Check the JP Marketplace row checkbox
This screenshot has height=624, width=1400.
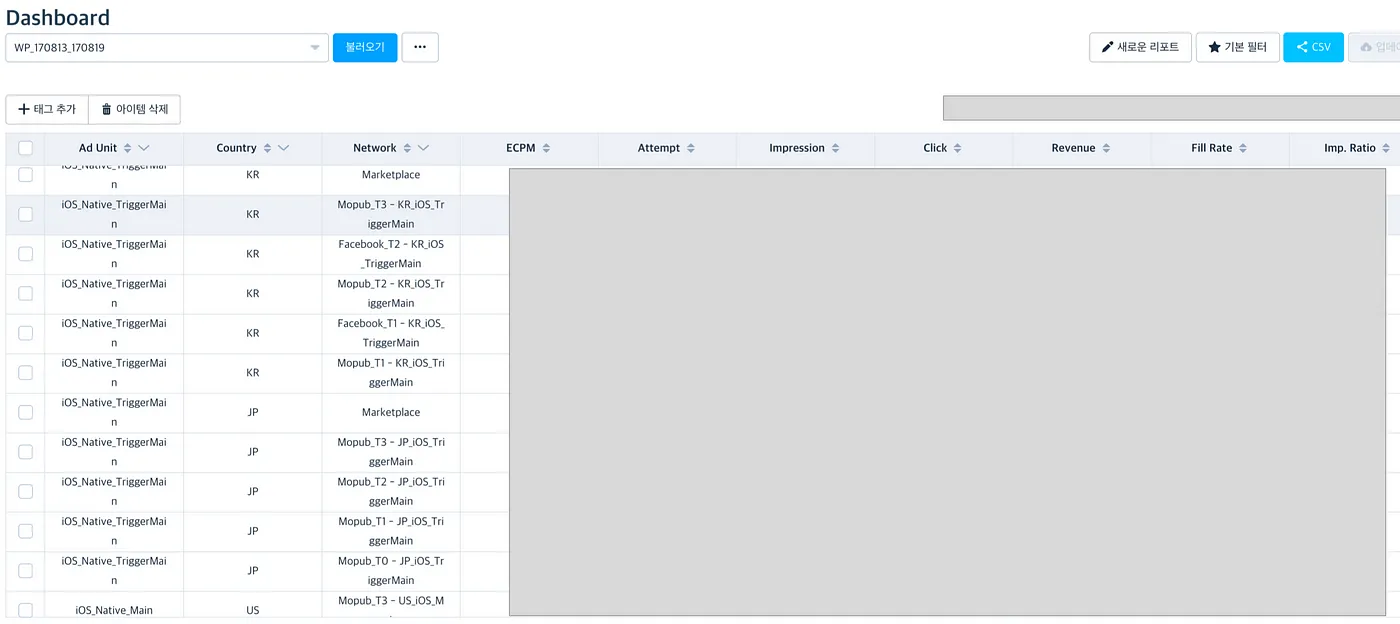pyautogui.click(x=25, y=412)
